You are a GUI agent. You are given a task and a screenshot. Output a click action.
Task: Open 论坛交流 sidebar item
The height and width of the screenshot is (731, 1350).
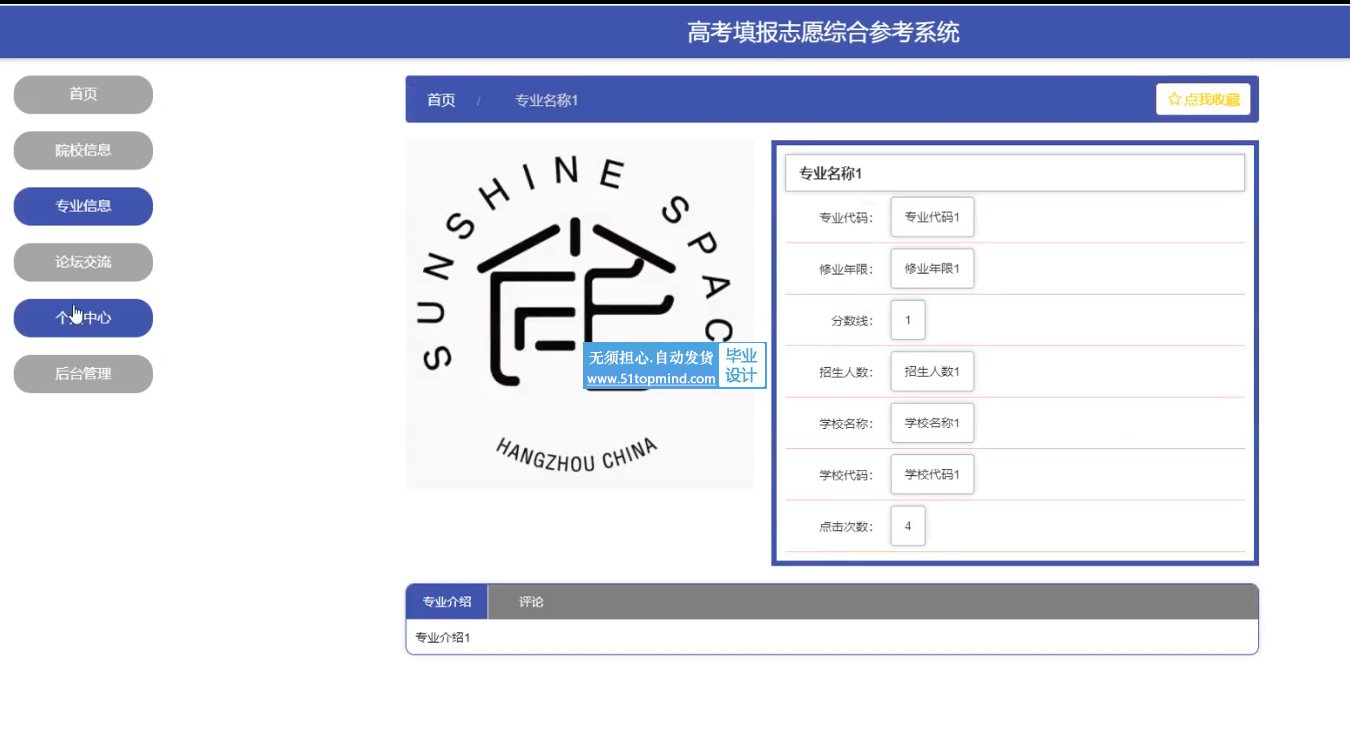pos(83,263)
